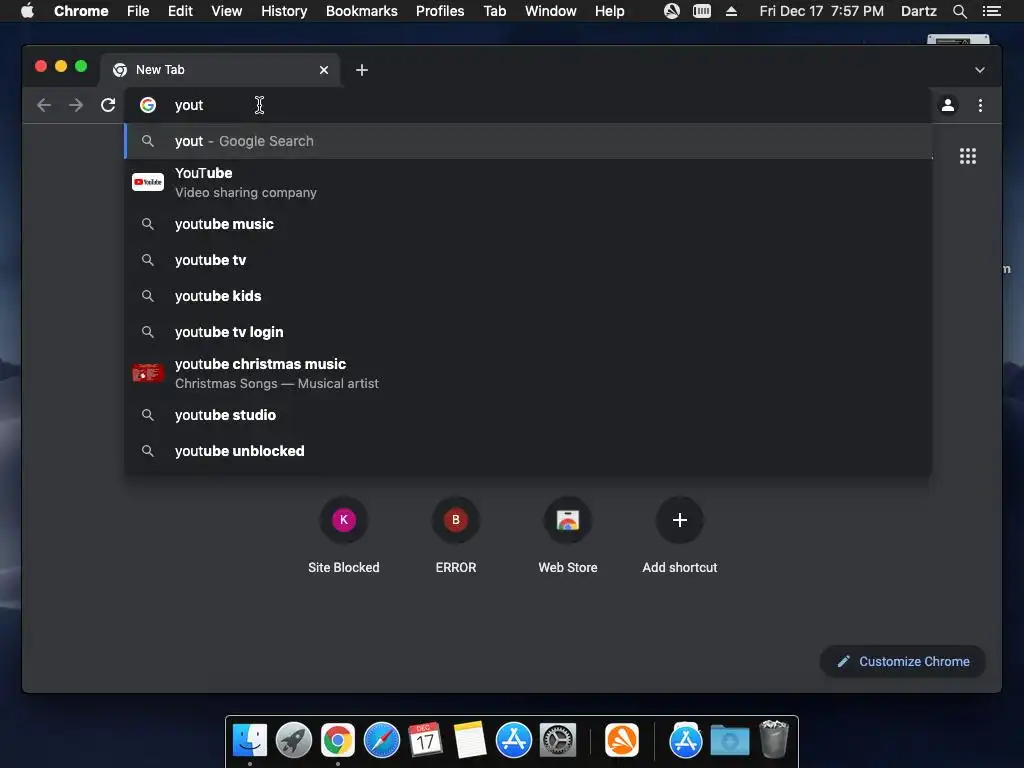Open App Store from the Dock
Viewport: 1024px width, 768px height.
[514, 741]
